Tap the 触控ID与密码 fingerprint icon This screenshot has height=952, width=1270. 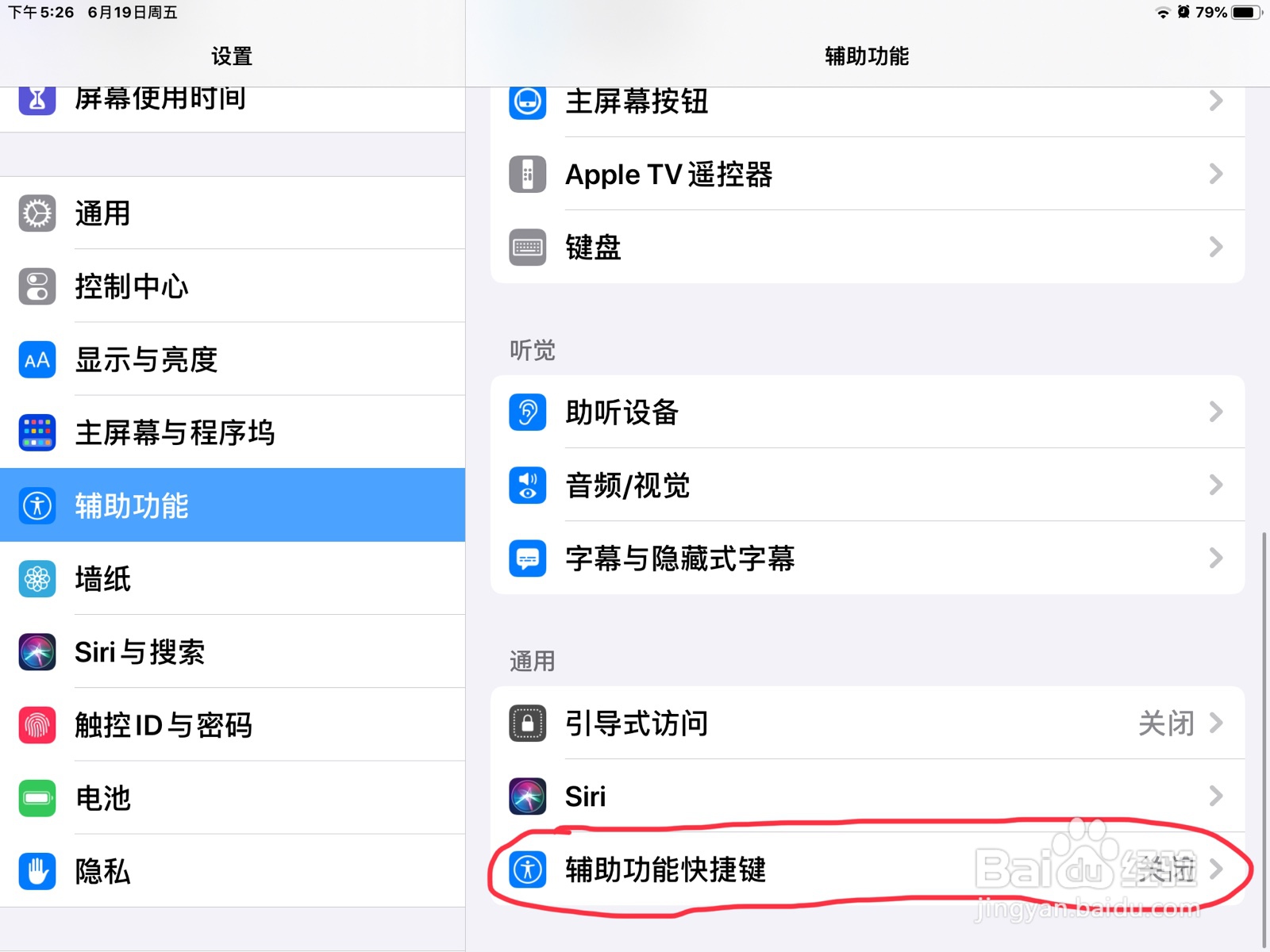[37, 725]
